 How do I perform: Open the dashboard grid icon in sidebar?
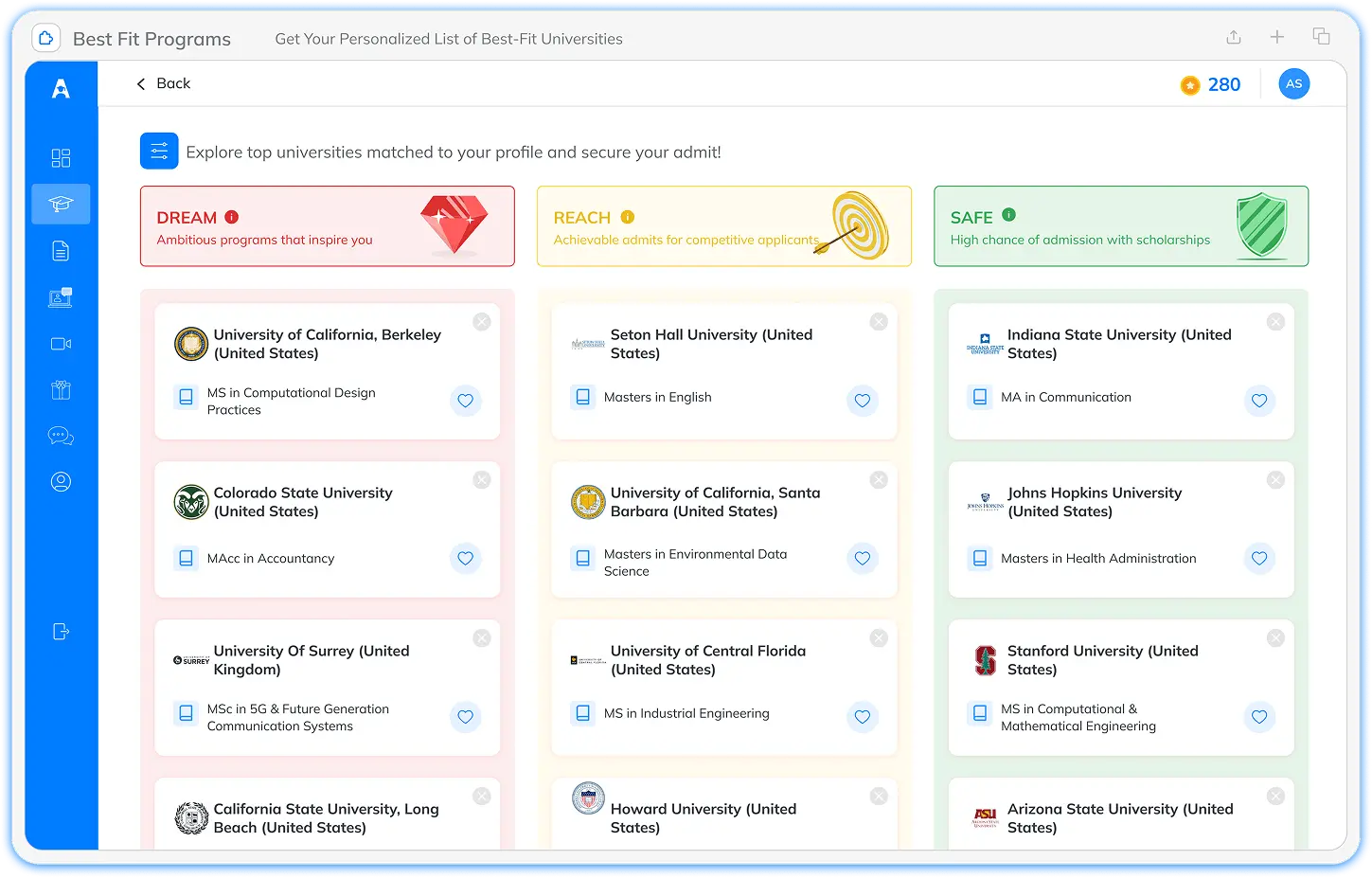click(x=61, y=157)
